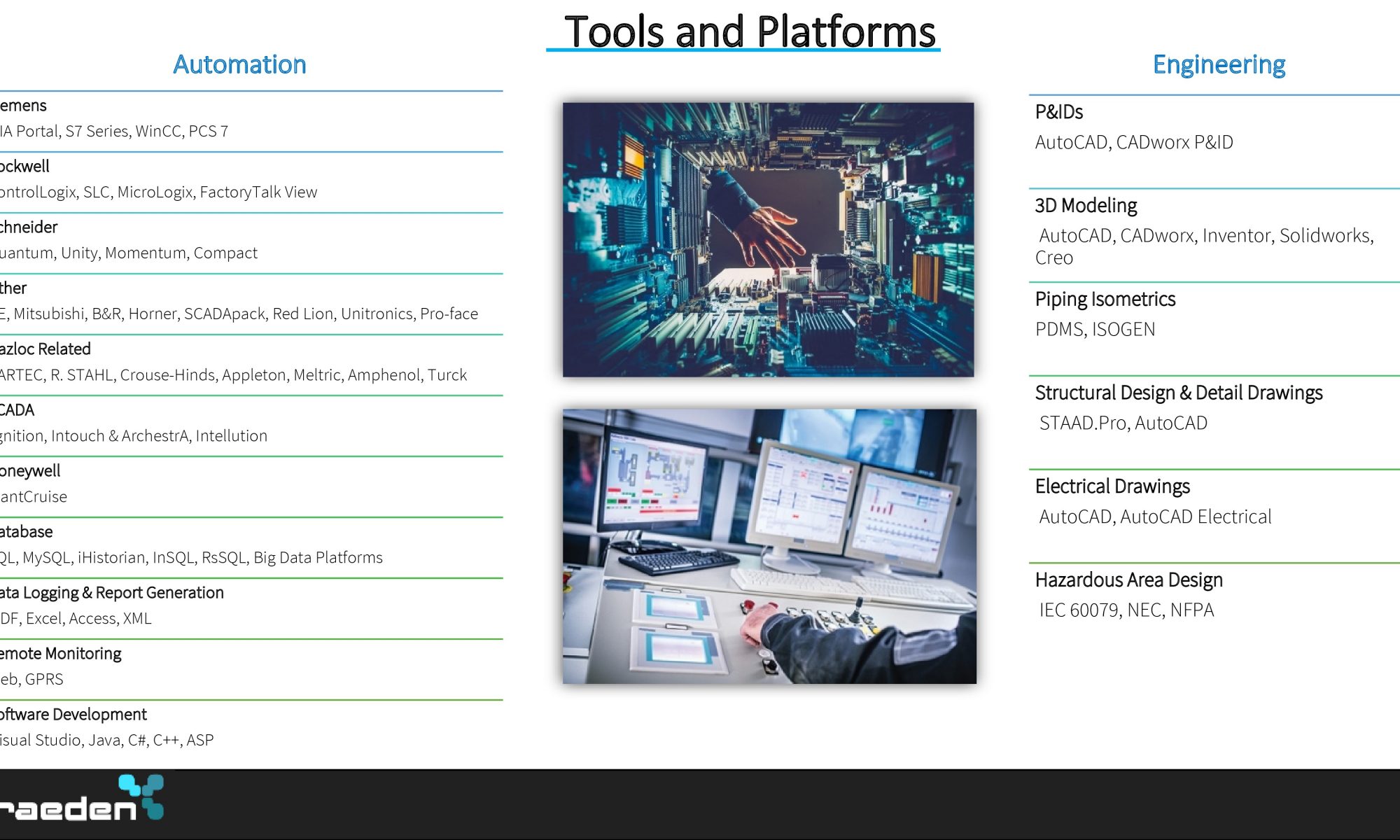Click the Hazloc Related heading
1400x840 pixels.
pyautogui.click(x=45, y=349)
